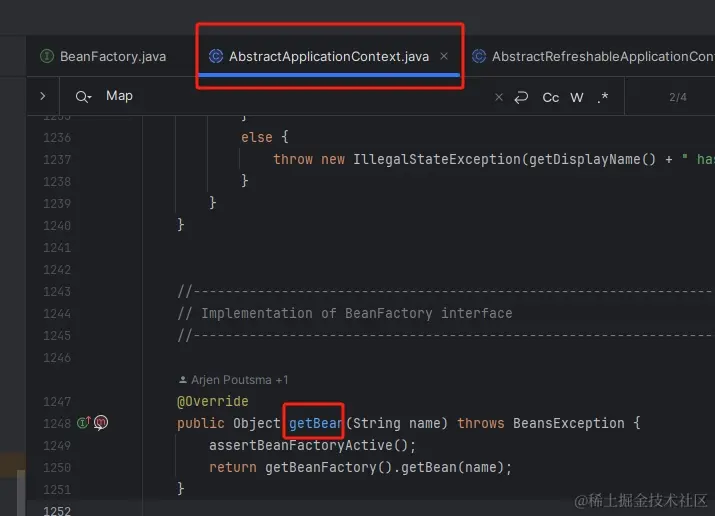The width and height of the screenshot is (715, 516).
Task: Click the @Override annotation
Action: click(x=212, y=402)
